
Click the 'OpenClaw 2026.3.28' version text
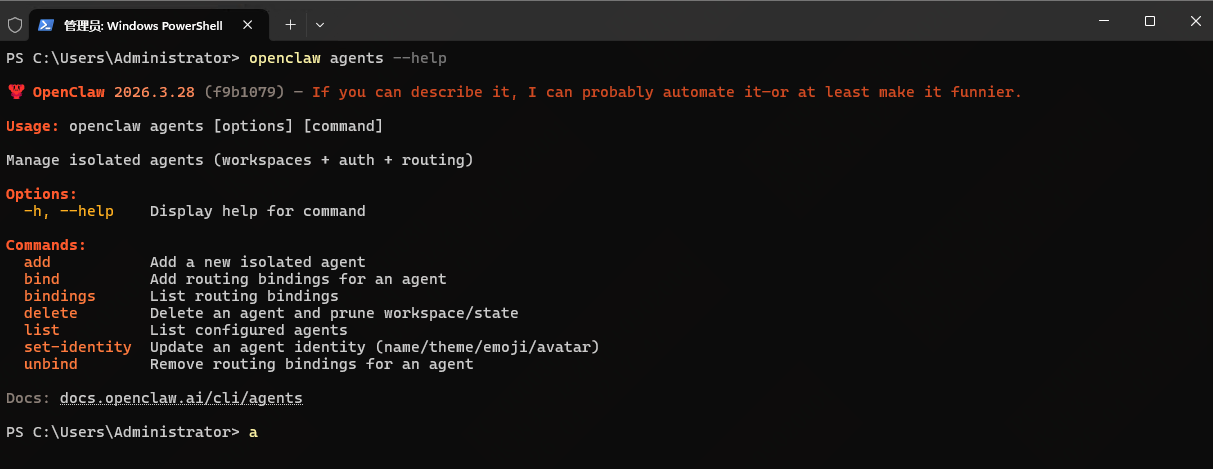(x=114, y=92)
